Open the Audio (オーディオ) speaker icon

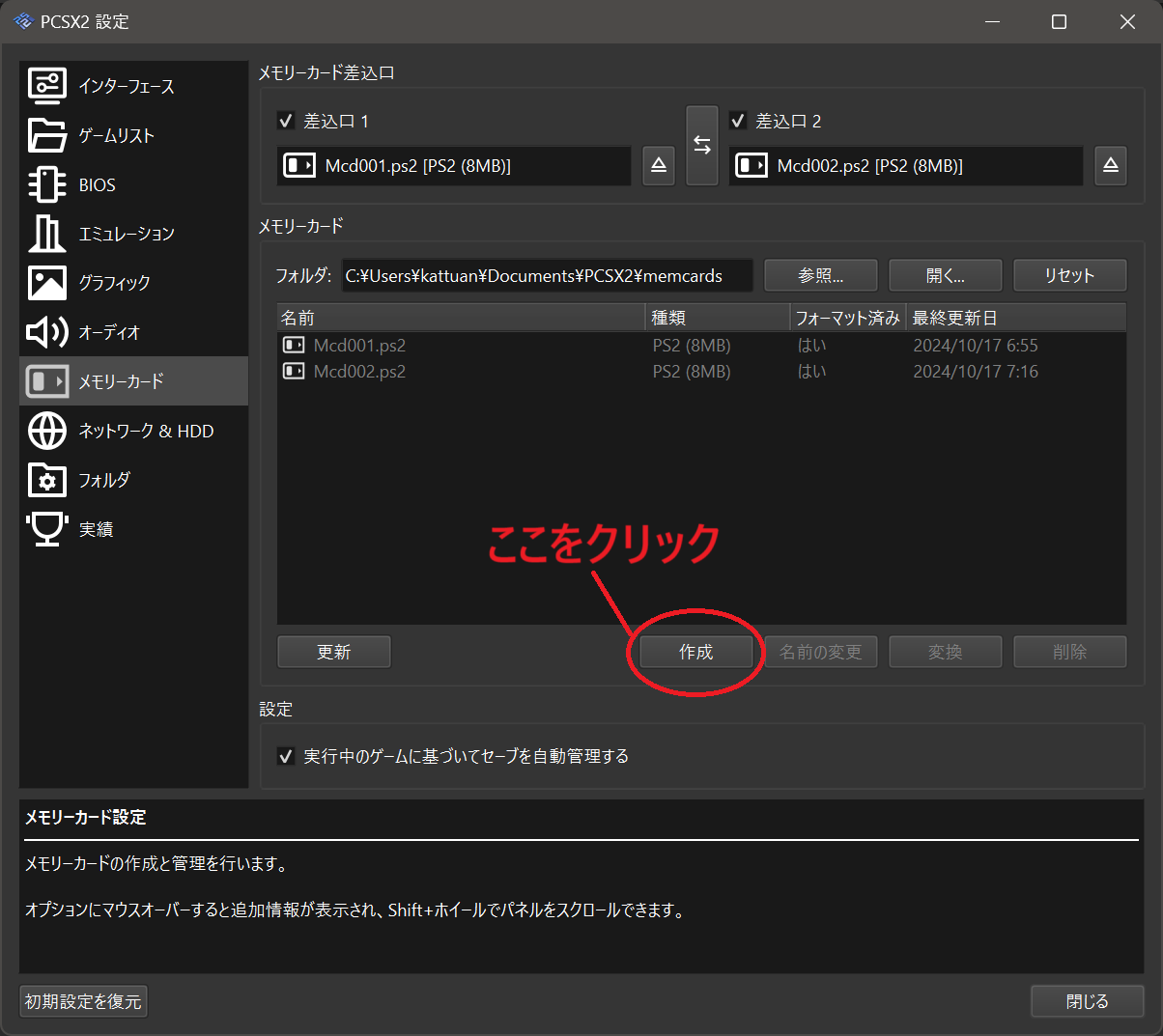click(x=46, y=332)
